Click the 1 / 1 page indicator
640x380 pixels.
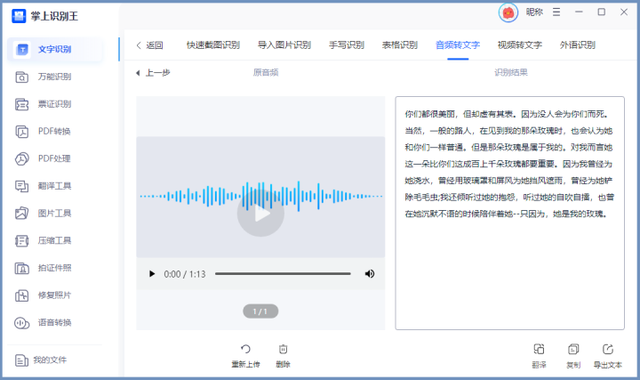260,311
